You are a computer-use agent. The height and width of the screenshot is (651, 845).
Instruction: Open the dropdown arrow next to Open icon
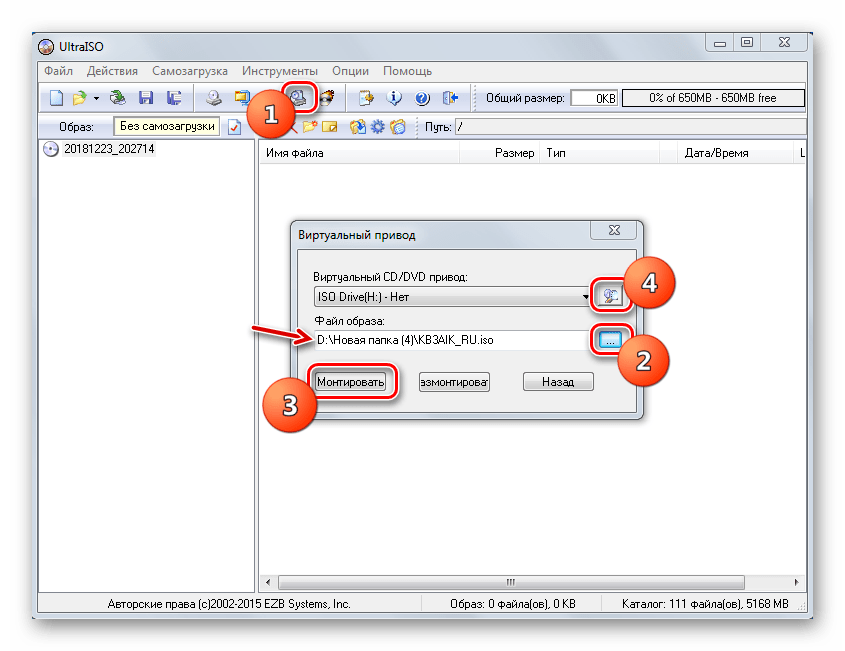[96, 98]
